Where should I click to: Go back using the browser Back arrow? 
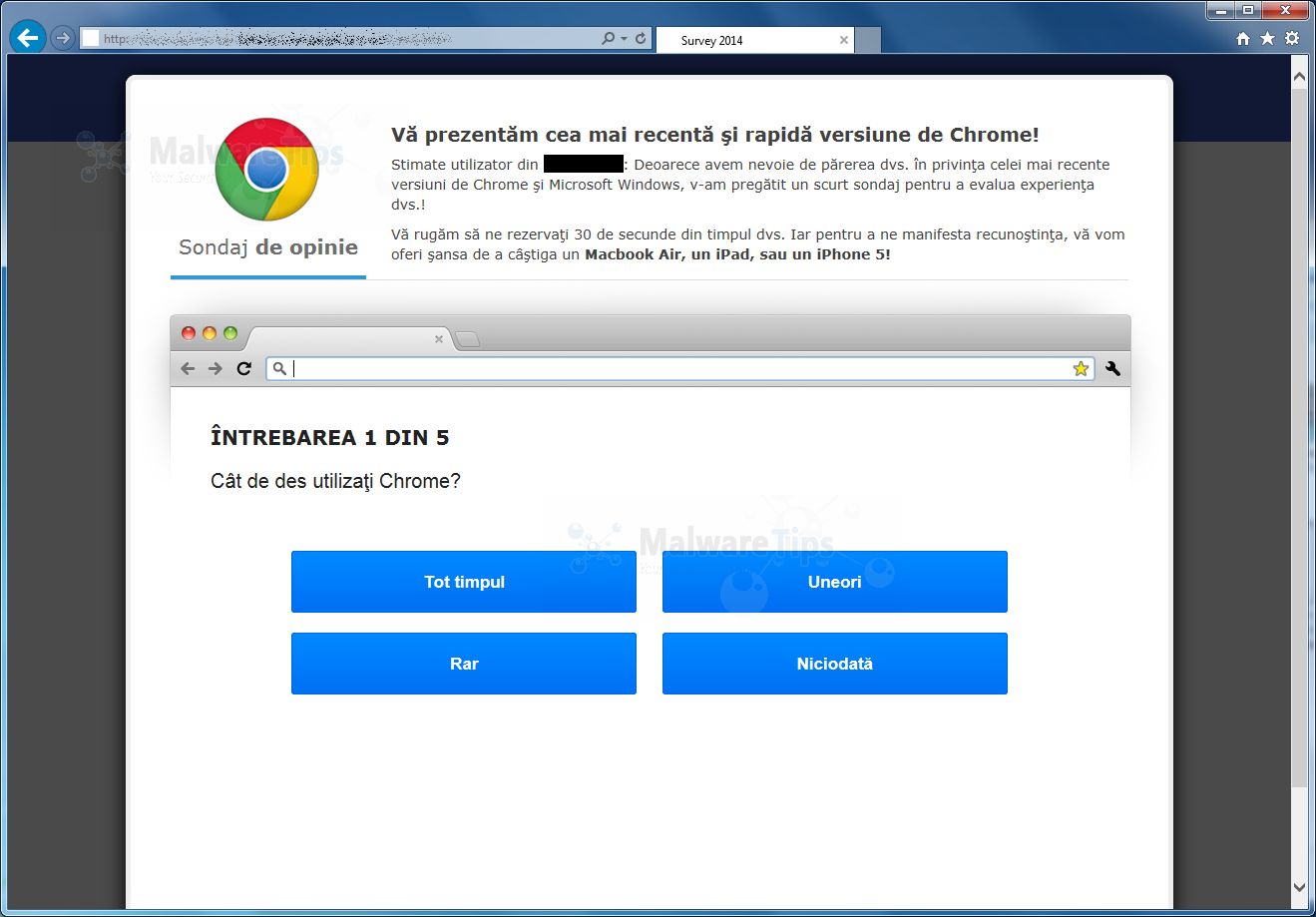click(x=28, y=38)
